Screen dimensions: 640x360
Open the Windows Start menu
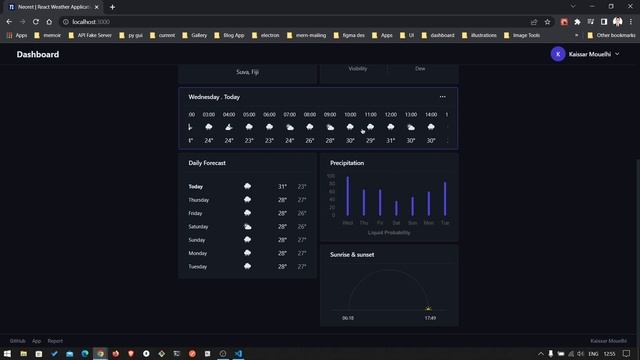point(7,353)
